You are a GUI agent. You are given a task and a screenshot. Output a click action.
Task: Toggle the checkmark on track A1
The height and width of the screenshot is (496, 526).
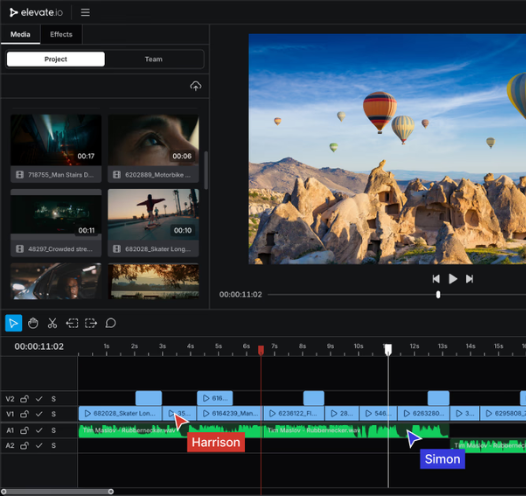39,430
